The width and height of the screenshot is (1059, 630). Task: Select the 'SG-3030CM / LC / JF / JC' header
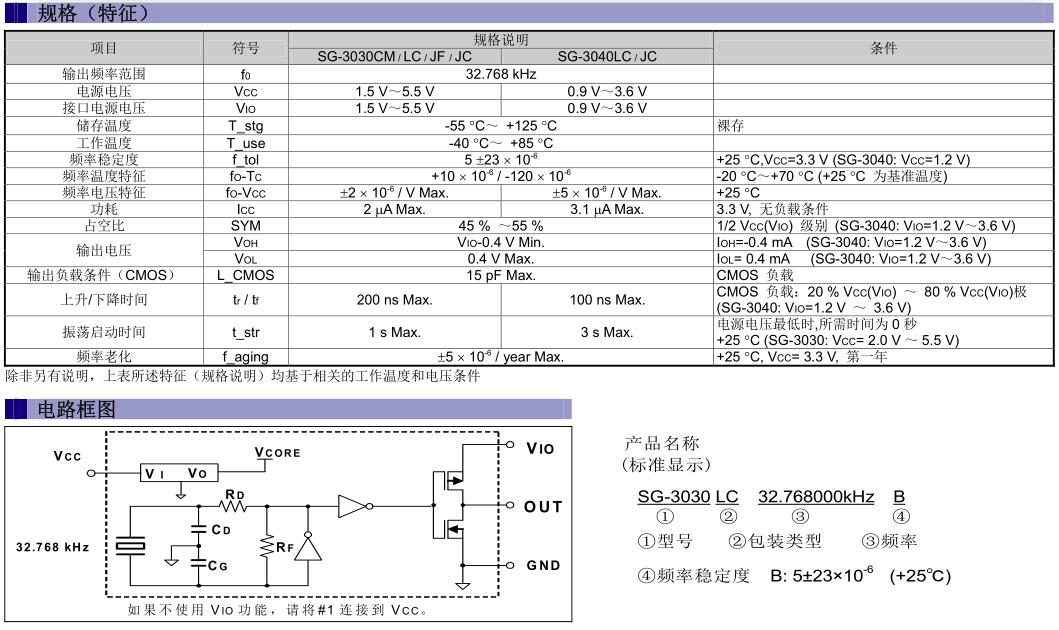(394, 57)
